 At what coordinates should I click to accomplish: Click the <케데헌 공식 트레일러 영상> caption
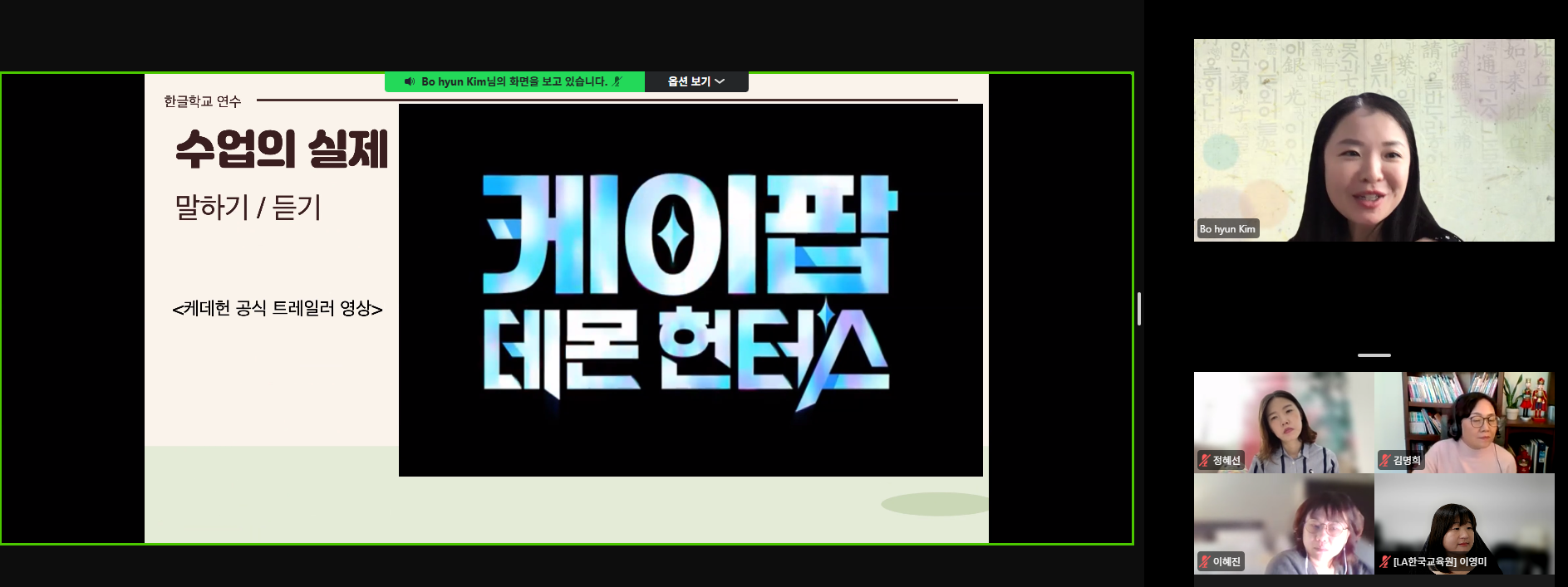point(278,309)
